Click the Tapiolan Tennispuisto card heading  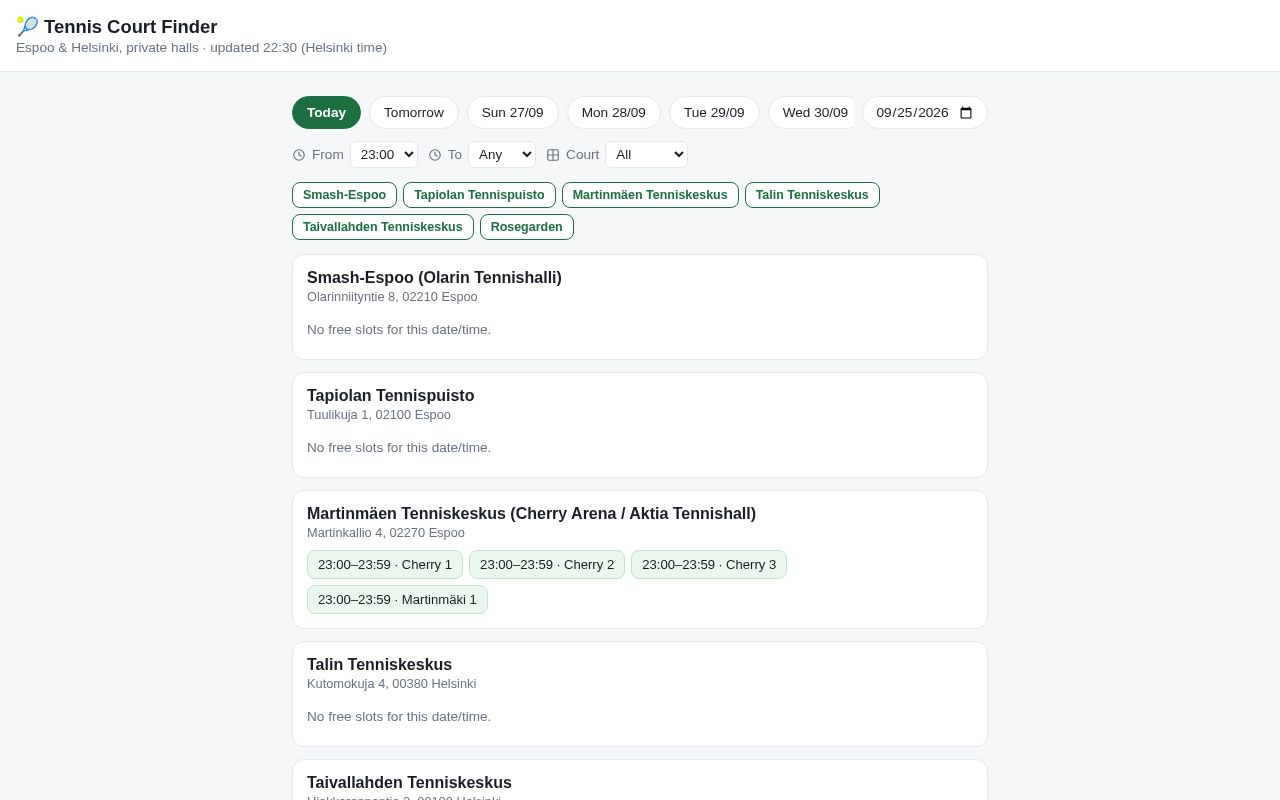pos(391,396)
